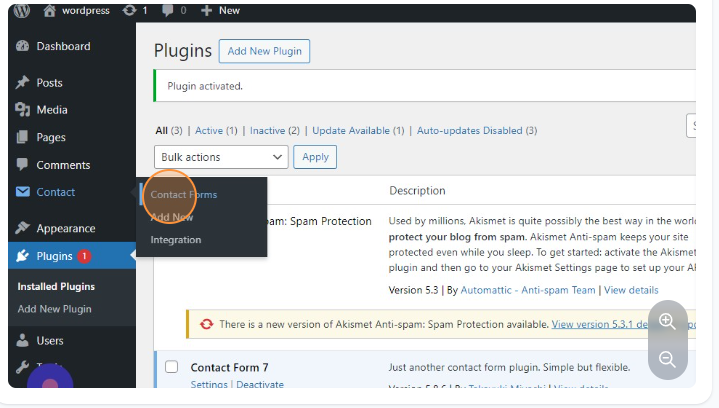
Task: Choose Integration in the Contact submenu
Action: [x=176, y=240]
